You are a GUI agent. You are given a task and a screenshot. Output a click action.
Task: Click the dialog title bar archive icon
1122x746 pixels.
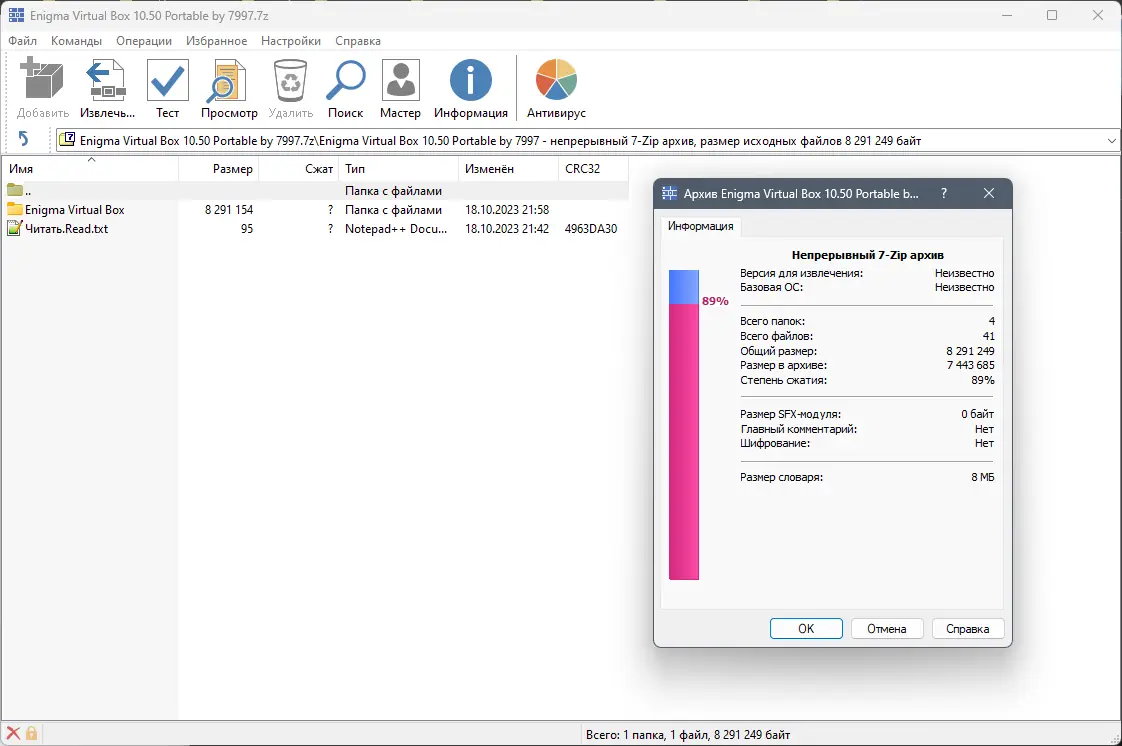pos(670,193)
